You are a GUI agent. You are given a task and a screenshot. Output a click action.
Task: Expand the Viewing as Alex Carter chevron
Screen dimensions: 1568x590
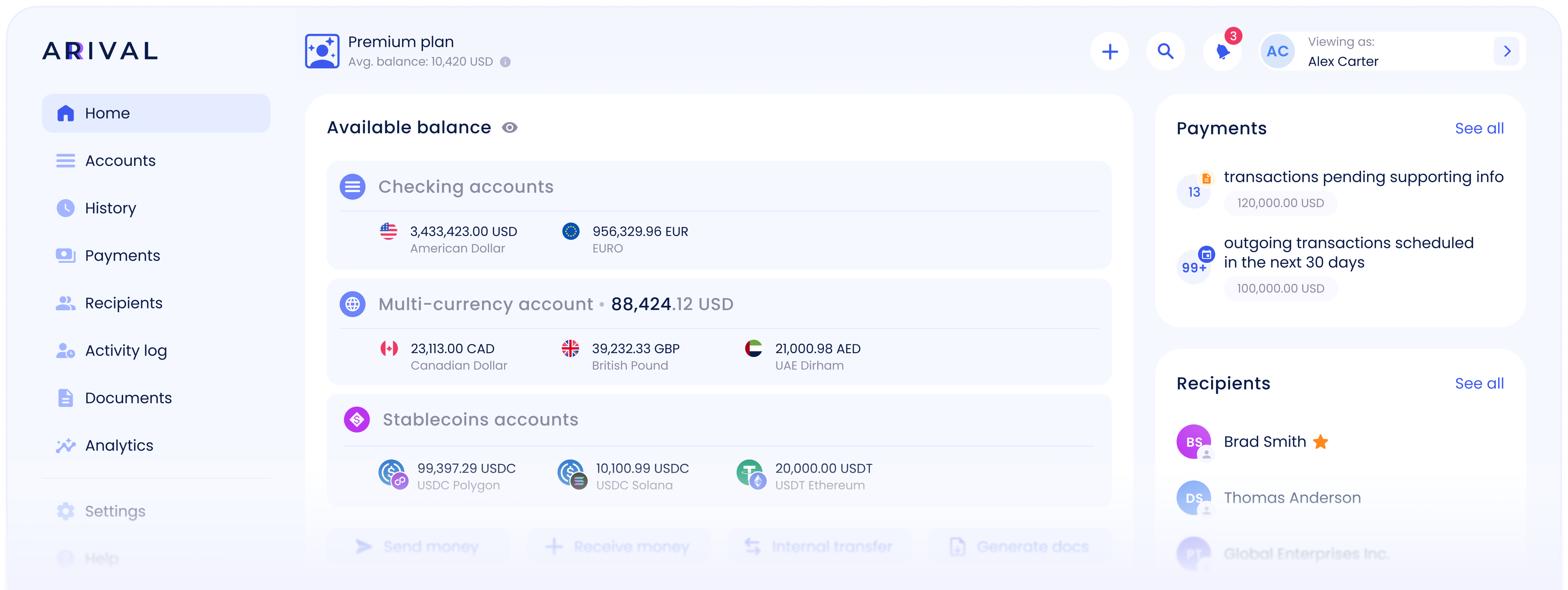1506,52
